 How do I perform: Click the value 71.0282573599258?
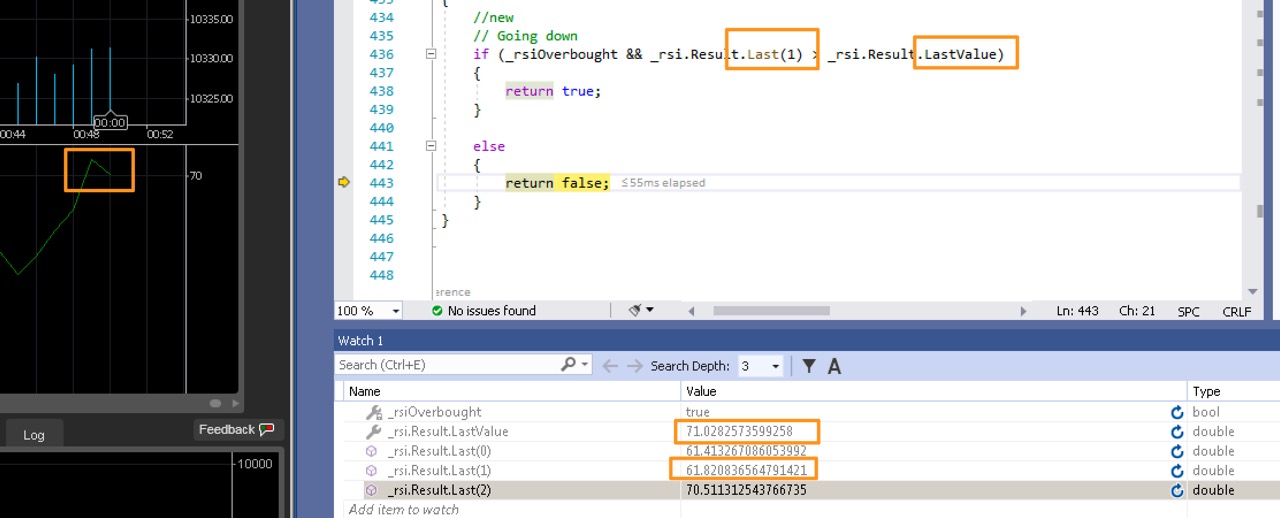coord(739,431)
